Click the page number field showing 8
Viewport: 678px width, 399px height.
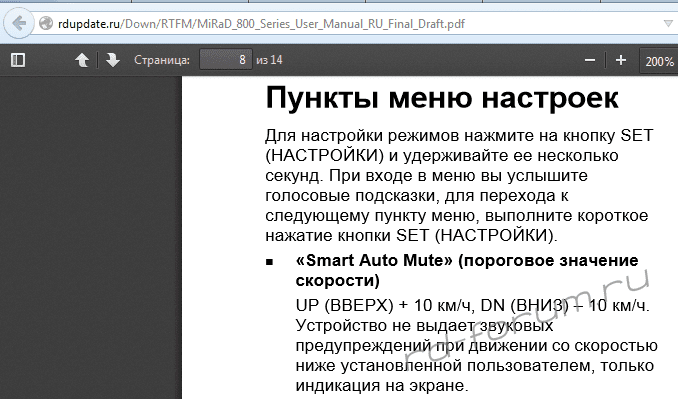pyautogui.click(x=226, y=59)
